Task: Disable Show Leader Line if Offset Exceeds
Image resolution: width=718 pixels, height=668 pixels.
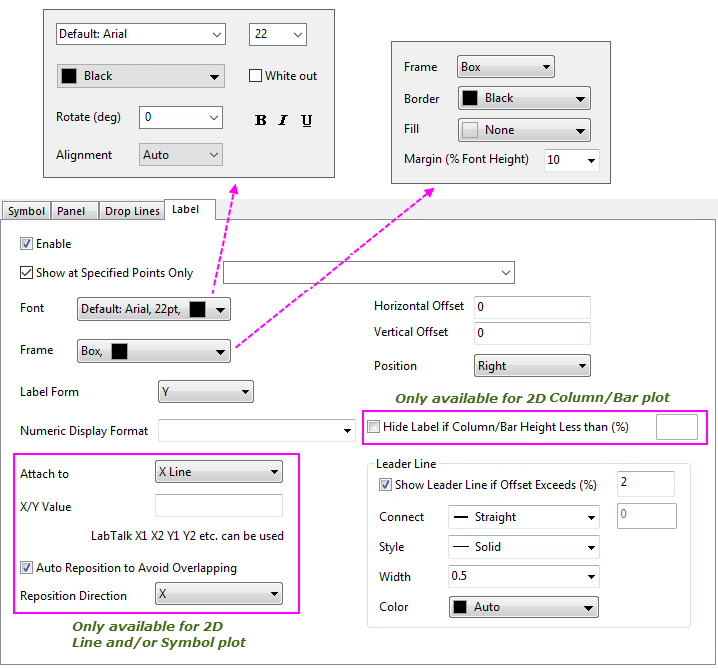Action: click(386, 485)
